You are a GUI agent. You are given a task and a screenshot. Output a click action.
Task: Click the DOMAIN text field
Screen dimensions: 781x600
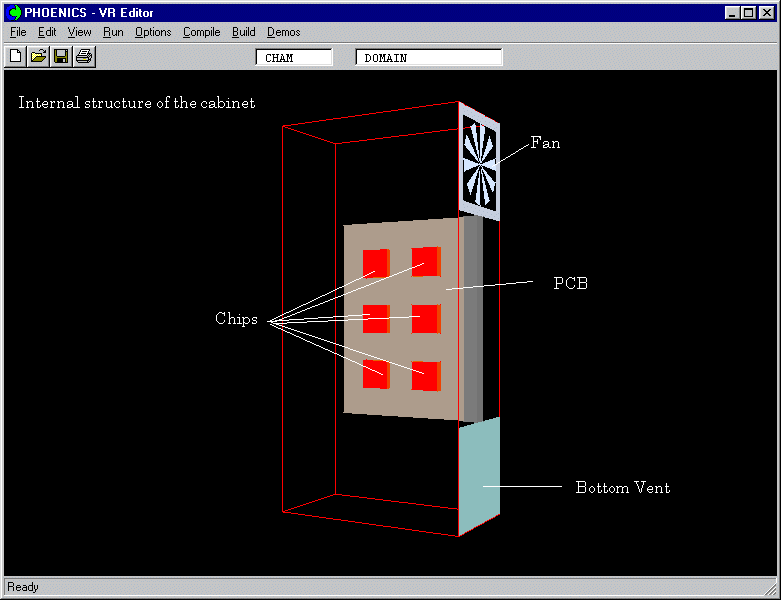pyautogui.click(x=428, y=58)
